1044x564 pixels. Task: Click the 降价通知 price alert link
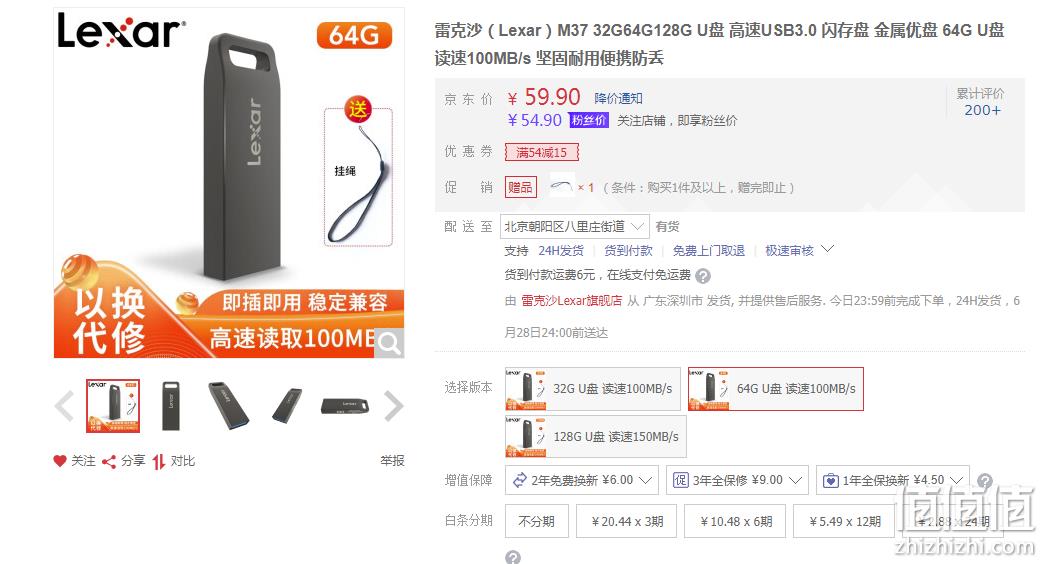[619, 99]
